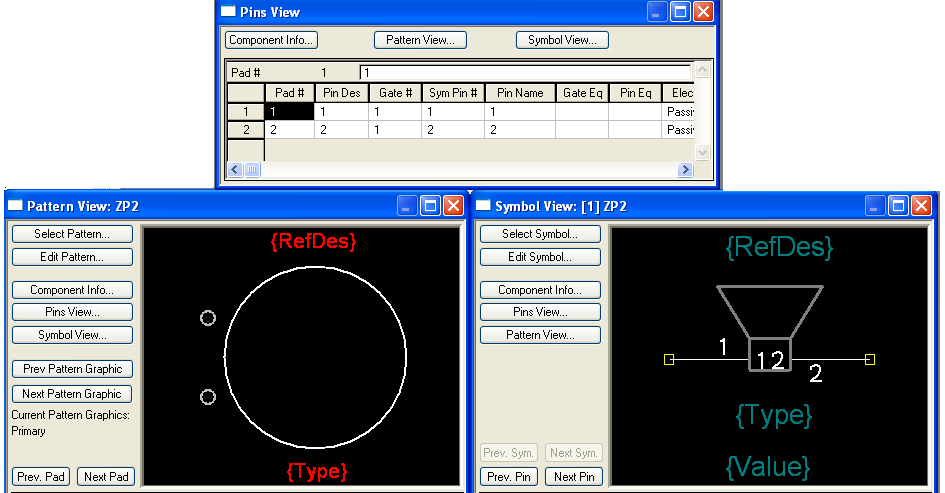Screen dimensions: 945x493
Task: Click Prev. Pin button
Action: (x=509, y=477)
